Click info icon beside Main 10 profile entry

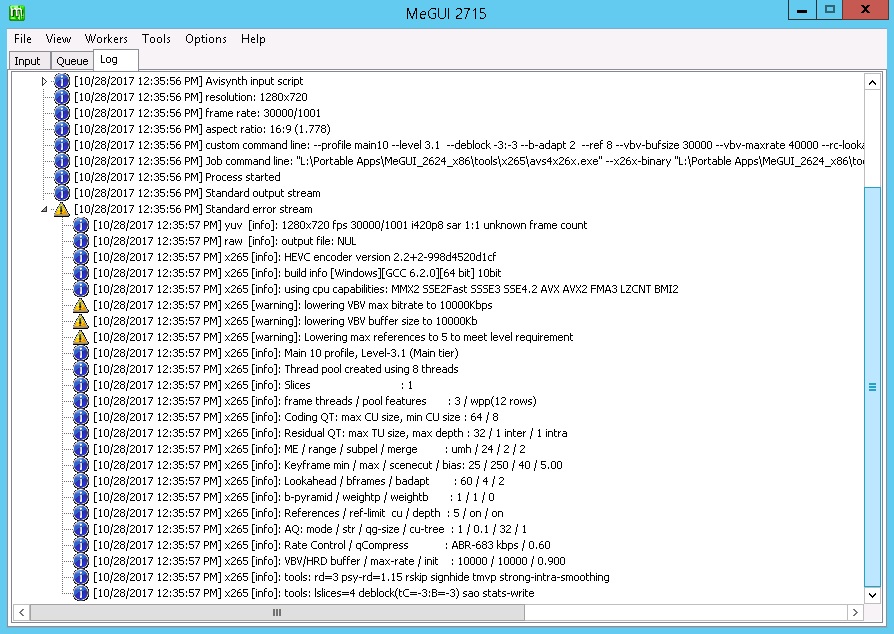81,353
